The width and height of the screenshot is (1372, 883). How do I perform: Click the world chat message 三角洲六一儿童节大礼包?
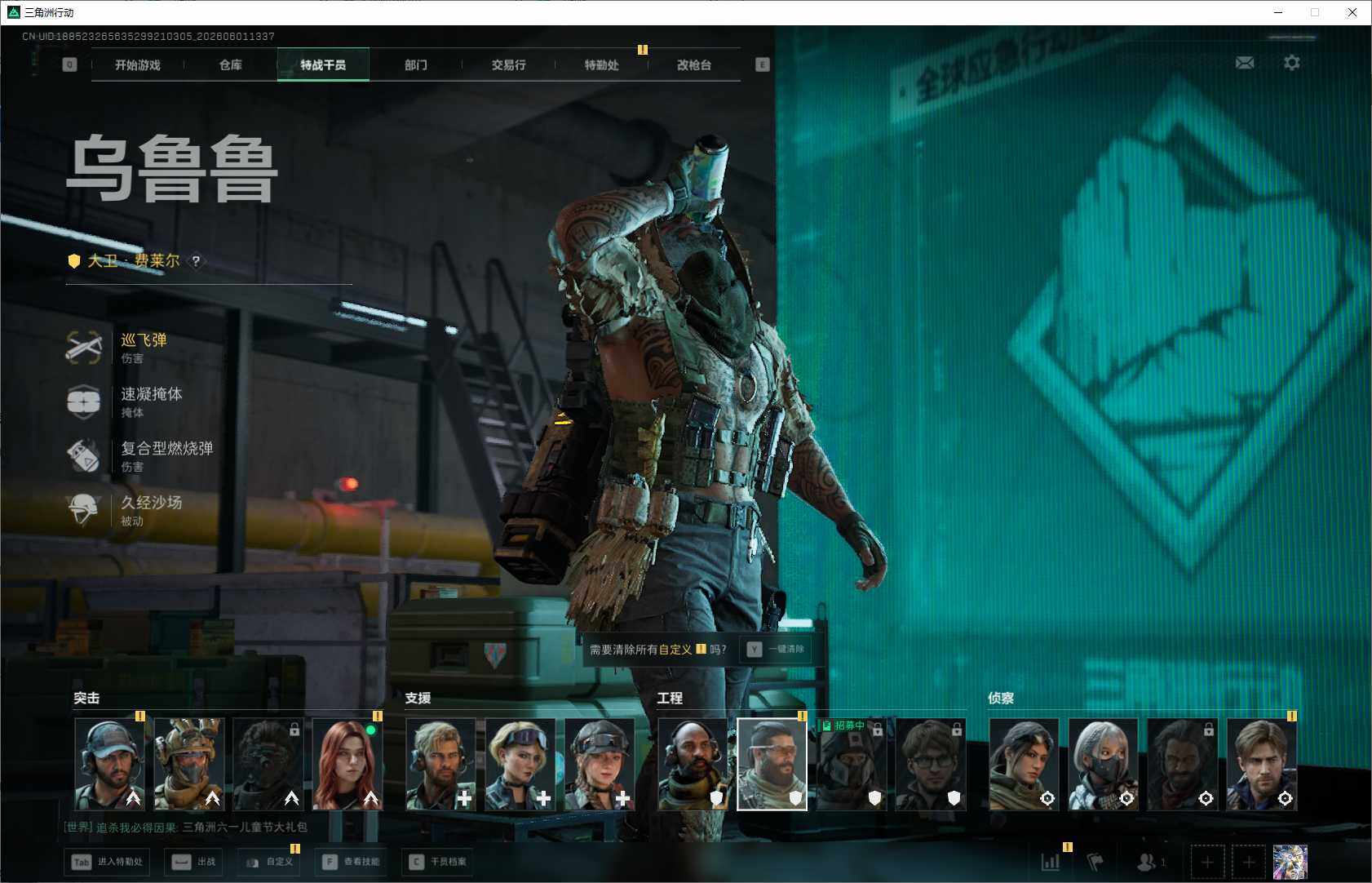245,828
